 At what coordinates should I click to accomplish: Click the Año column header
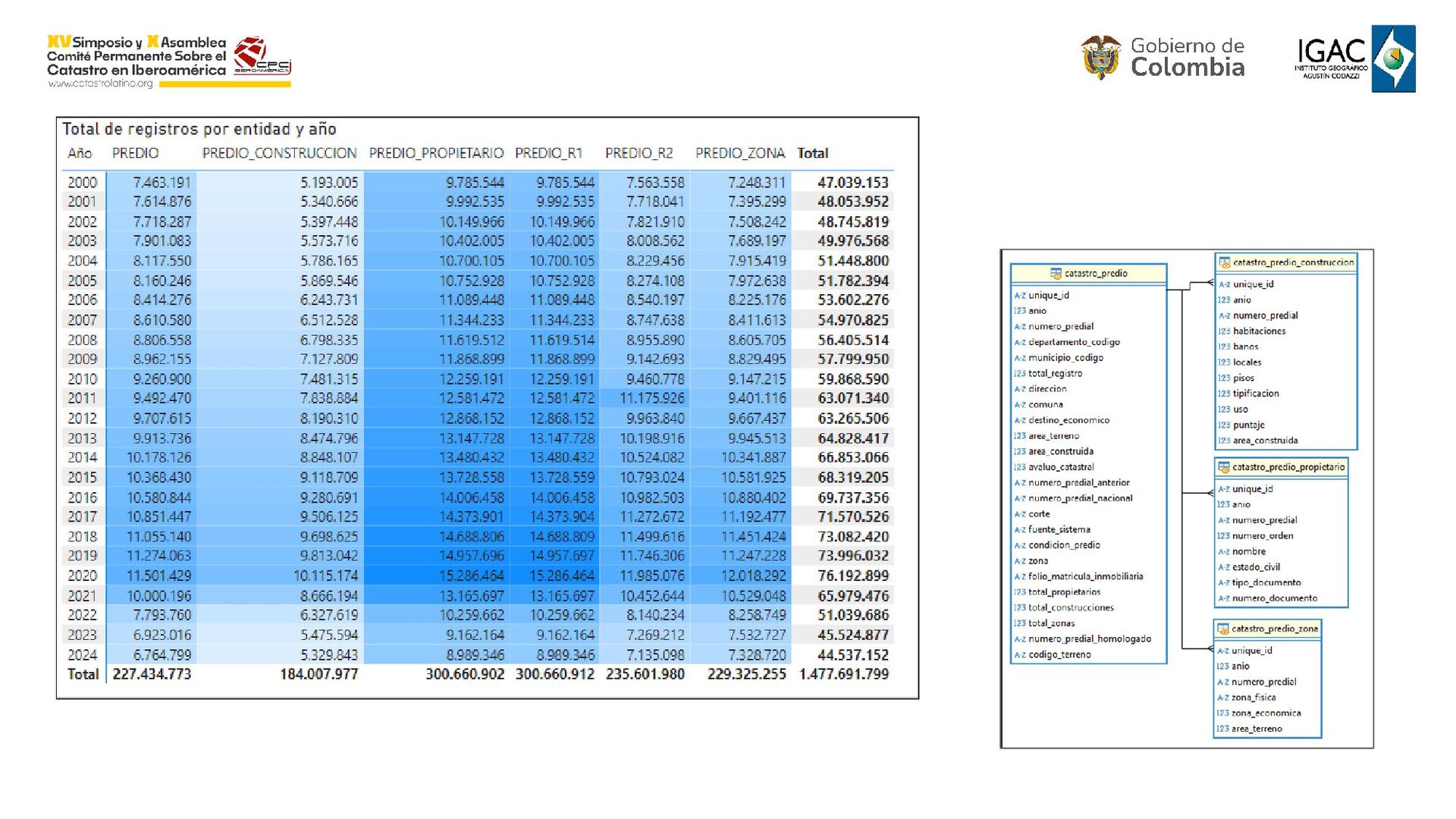tap(80, 153)
